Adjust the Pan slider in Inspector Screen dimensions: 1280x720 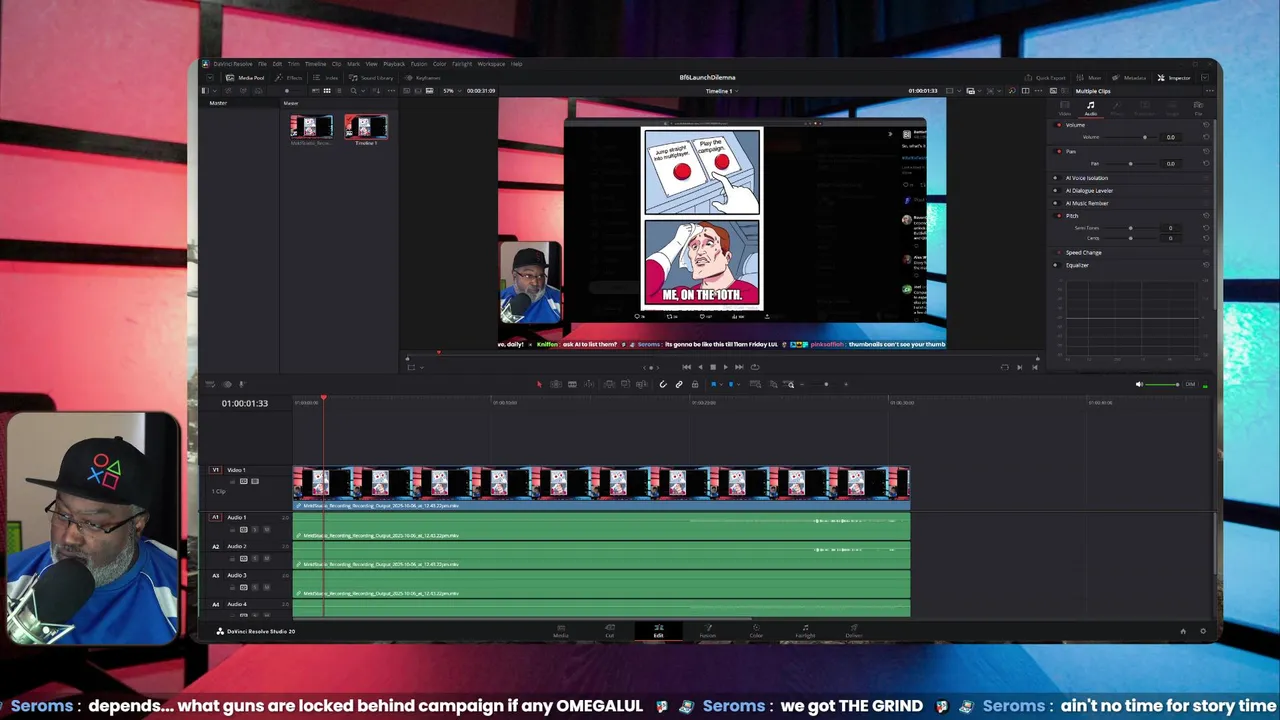pyautogui.click(x=1131, y=164)
